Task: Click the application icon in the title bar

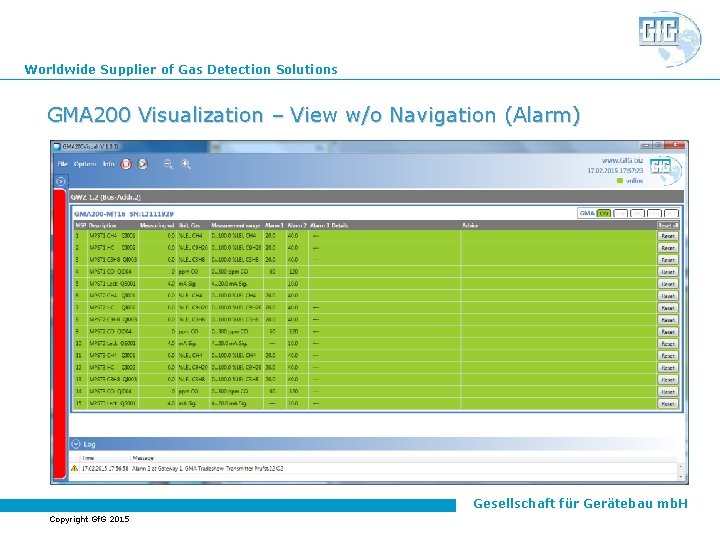Action: [57, 146]
